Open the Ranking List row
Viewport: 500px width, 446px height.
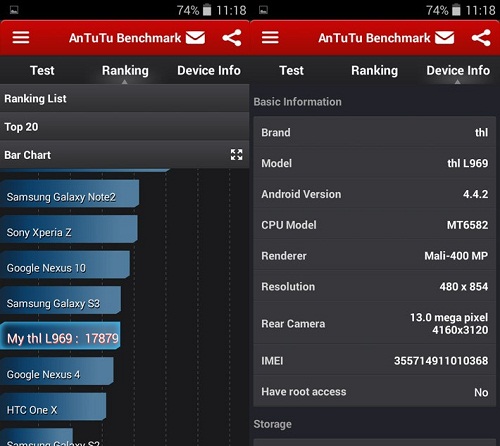pyautogui.click(x=124, y=98)
